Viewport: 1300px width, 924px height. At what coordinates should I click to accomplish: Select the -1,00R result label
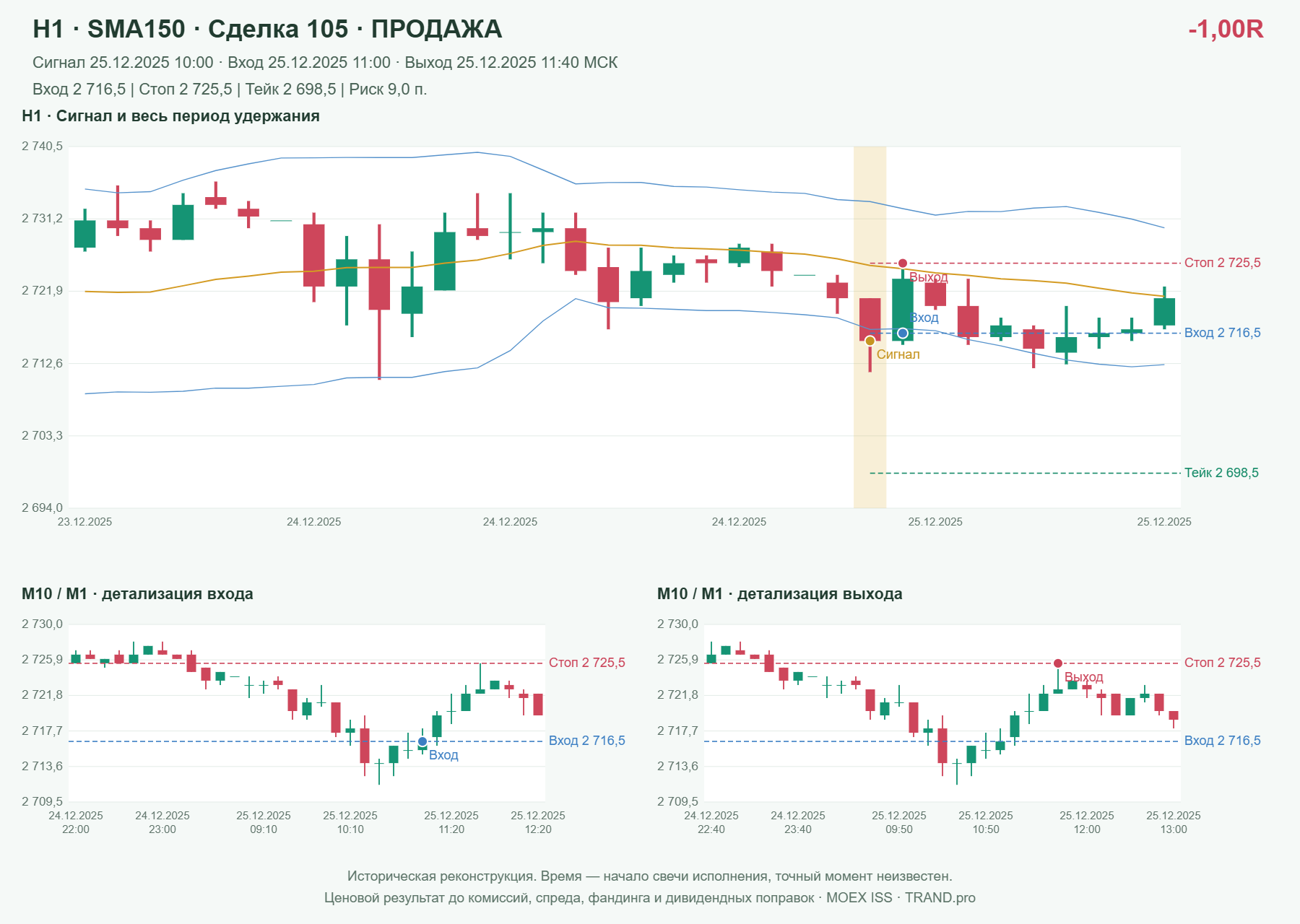click(1226, 30)
